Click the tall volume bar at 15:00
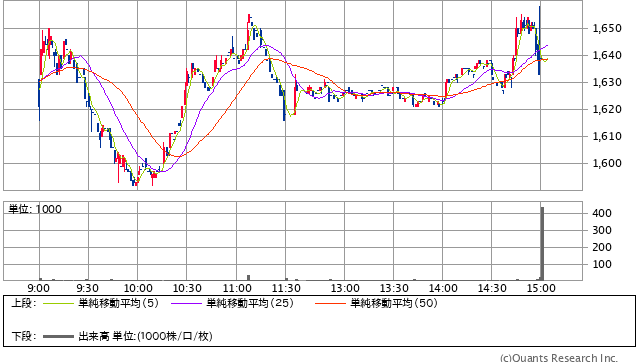638x362 pixels. click(x=542, y=244)
